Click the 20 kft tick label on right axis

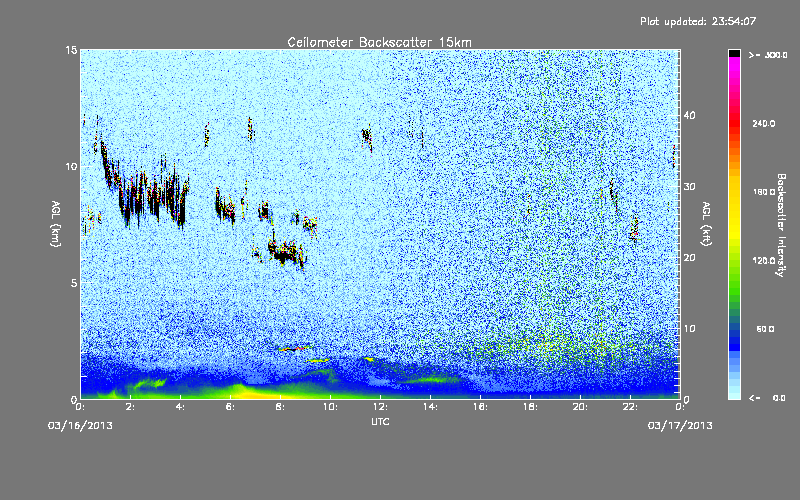pyautogui.click(x=689, y=258)
